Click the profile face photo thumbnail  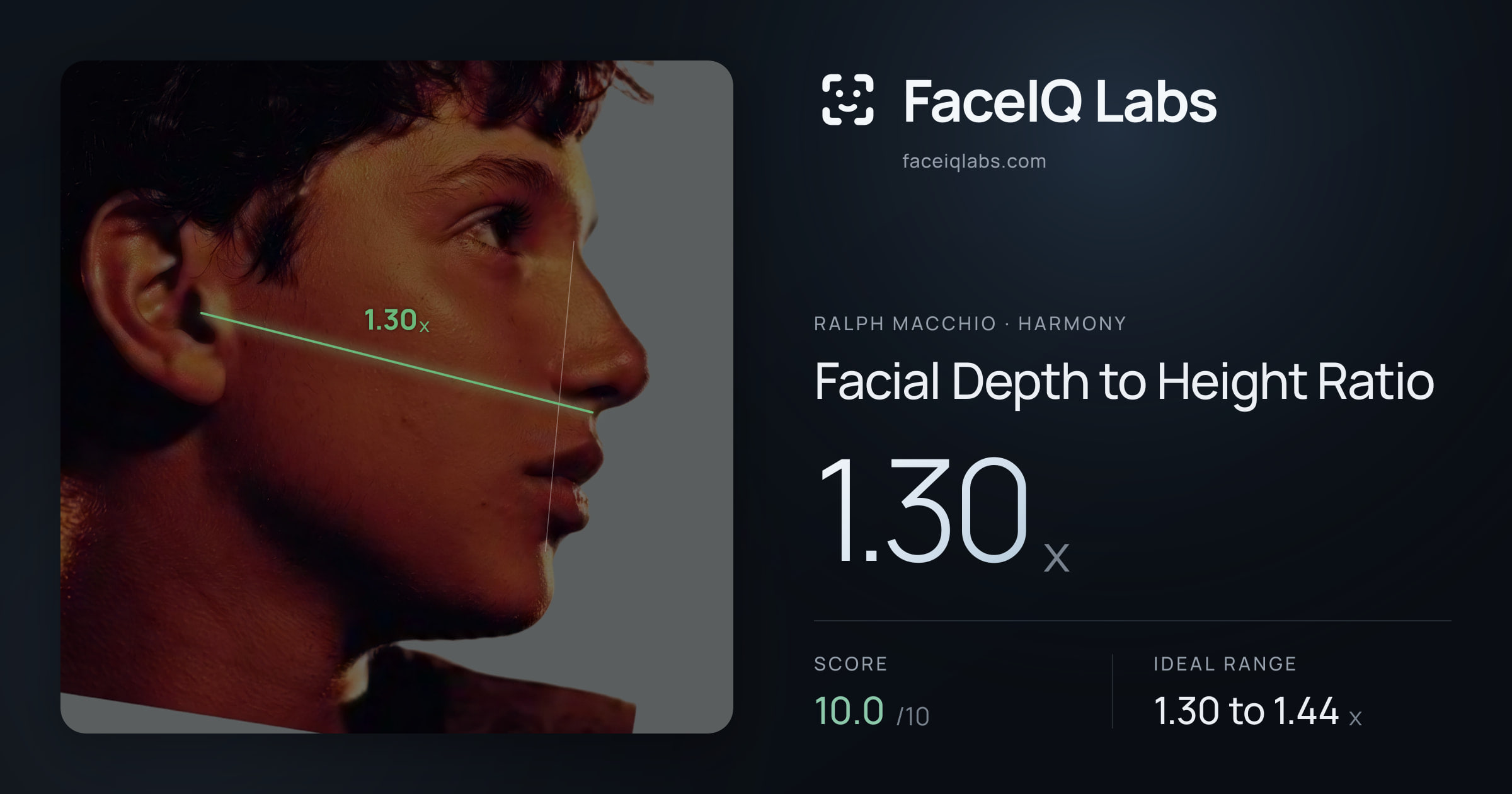pos(397,396)
